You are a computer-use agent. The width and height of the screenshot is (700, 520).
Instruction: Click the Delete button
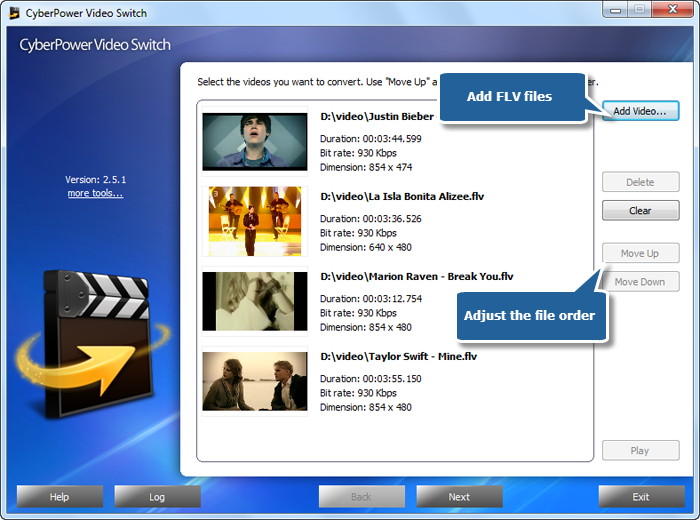[641, 182]
